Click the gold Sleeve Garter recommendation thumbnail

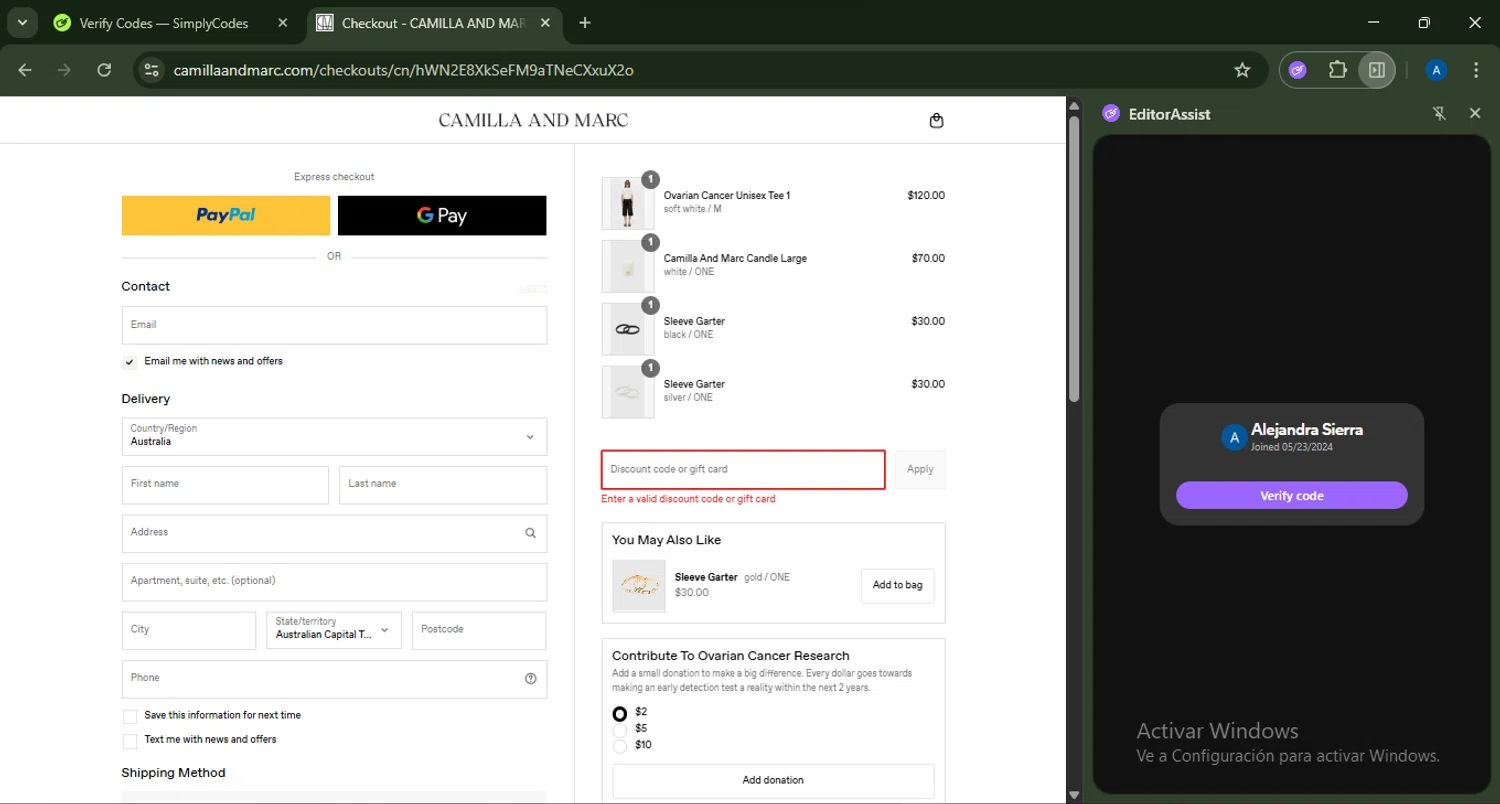click(639, 586)
